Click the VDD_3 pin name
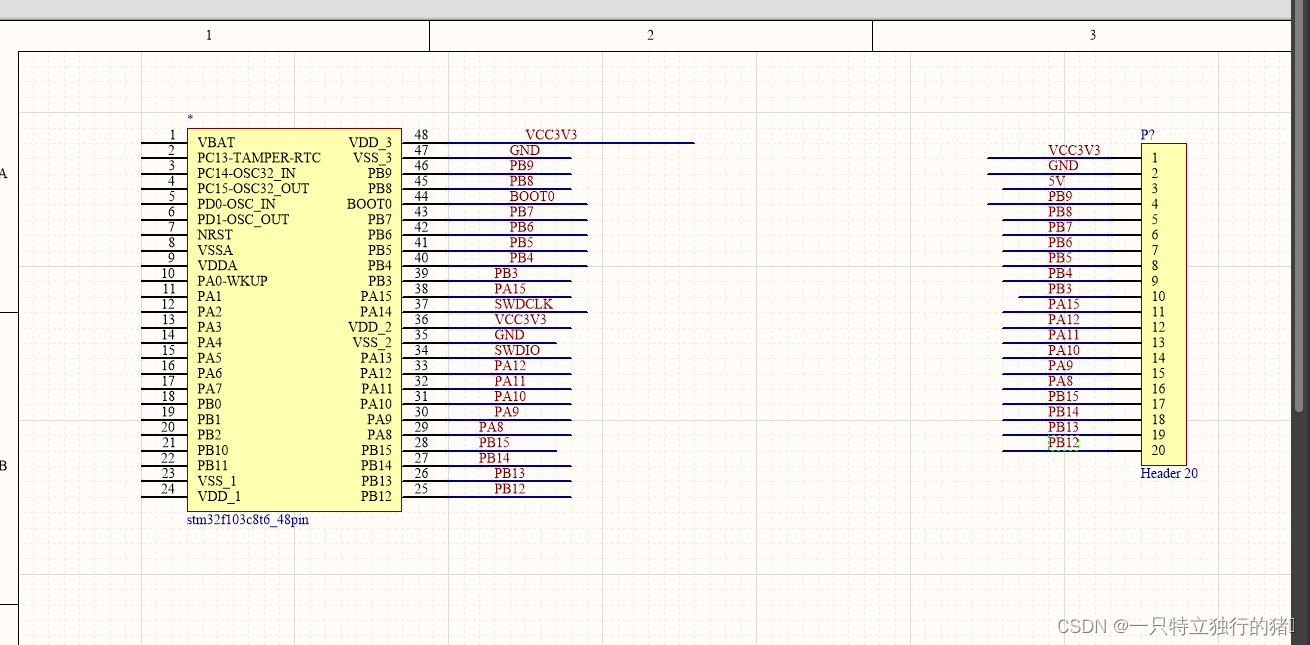The height and width of the screenshot is (645, 1310). click(370, 143)
